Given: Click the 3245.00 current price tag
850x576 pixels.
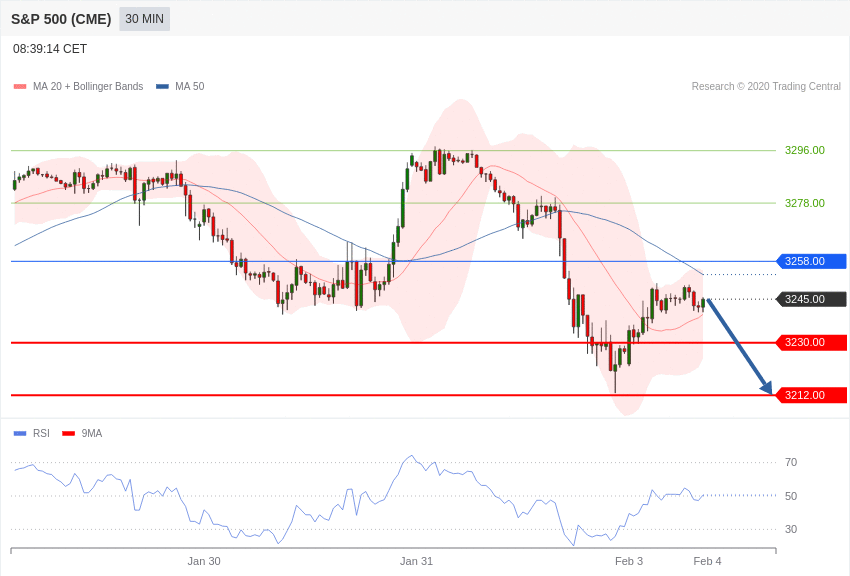Looking at the screenshot, I should point(812,299).
